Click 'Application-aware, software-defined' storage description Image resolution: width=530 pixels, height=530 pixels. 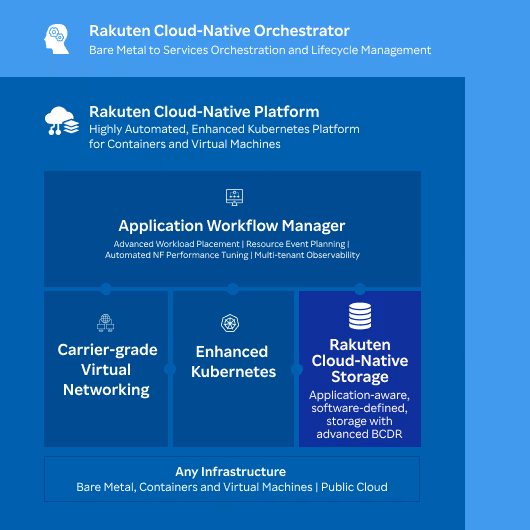tap(359, 415)
